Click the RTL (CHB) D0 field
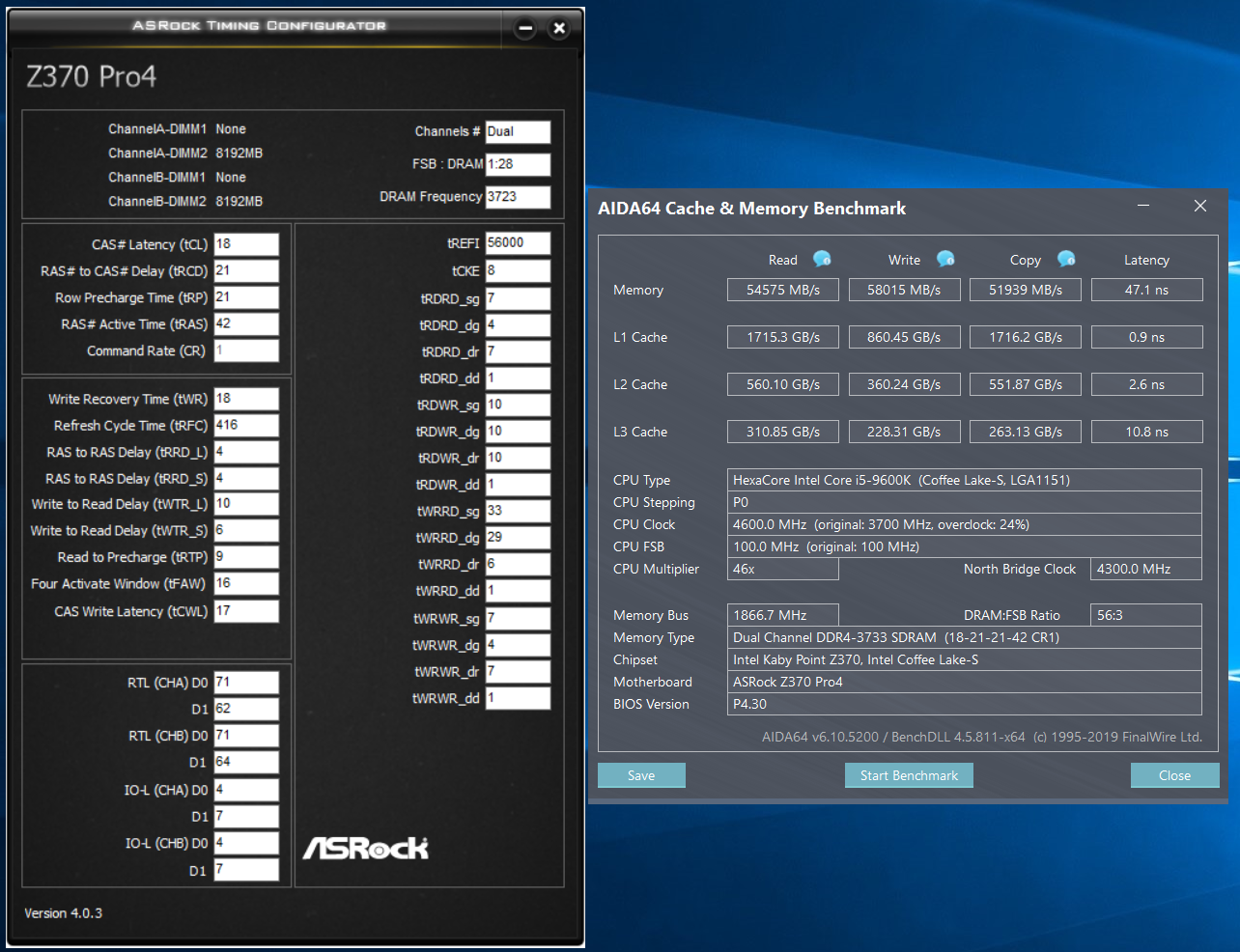 pos(246,736)
